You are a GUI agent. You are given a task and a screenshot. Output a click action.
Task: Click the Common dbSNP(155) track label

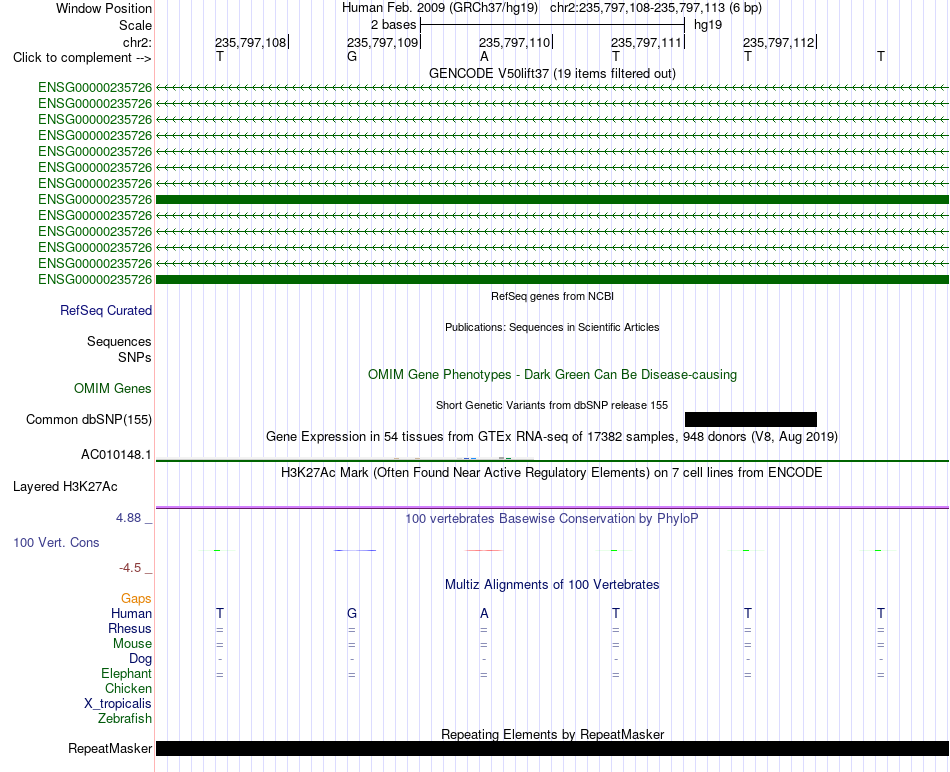[89, 419]
